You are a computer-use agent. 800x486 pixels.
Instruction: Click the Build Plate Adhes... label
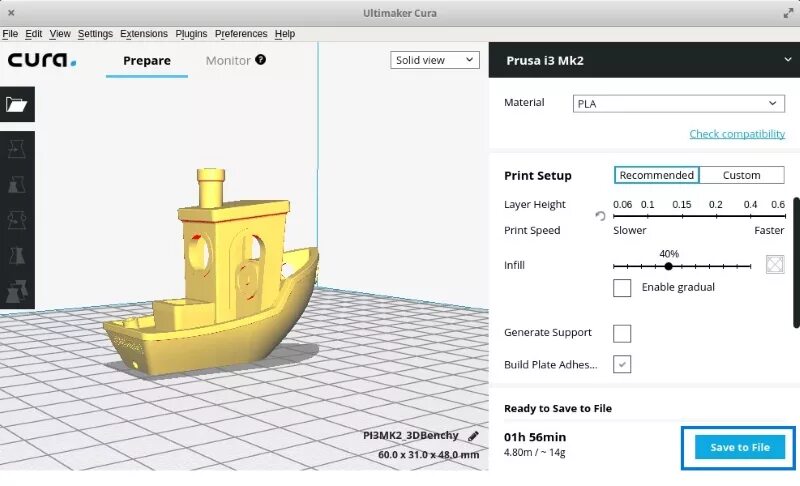click(x=551, y=365)
